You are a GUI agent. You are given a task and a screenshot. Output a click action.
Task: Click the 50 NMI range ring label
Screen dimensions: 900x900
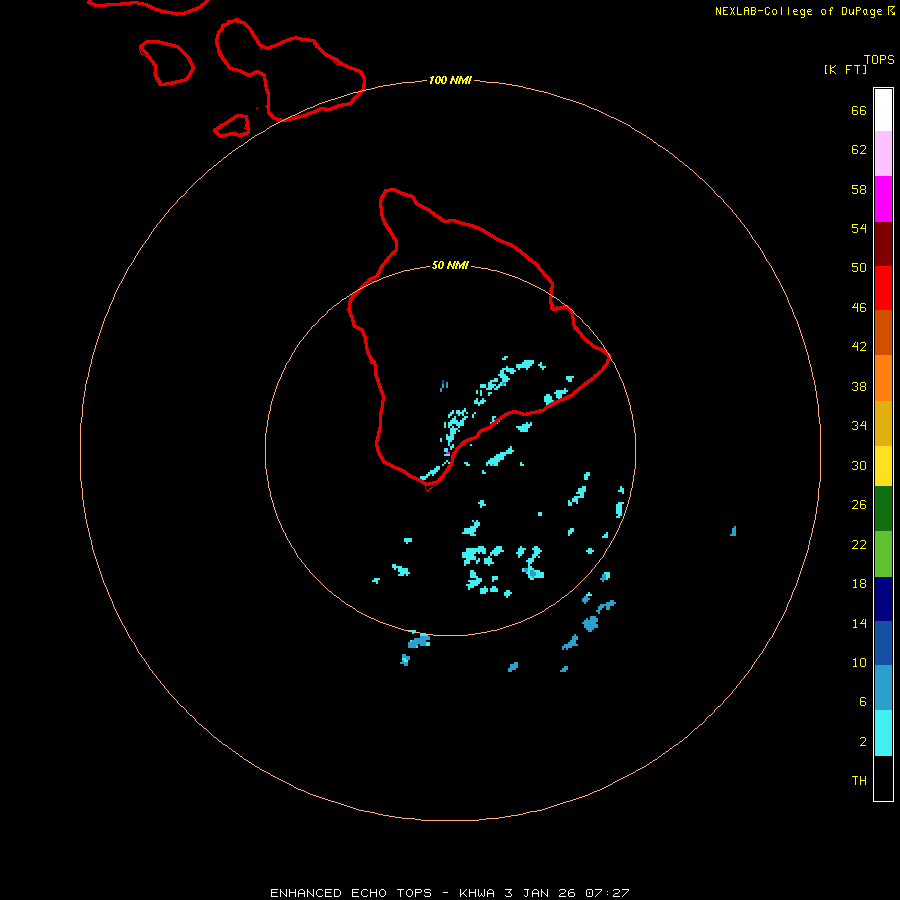click(x=450, y=265)
